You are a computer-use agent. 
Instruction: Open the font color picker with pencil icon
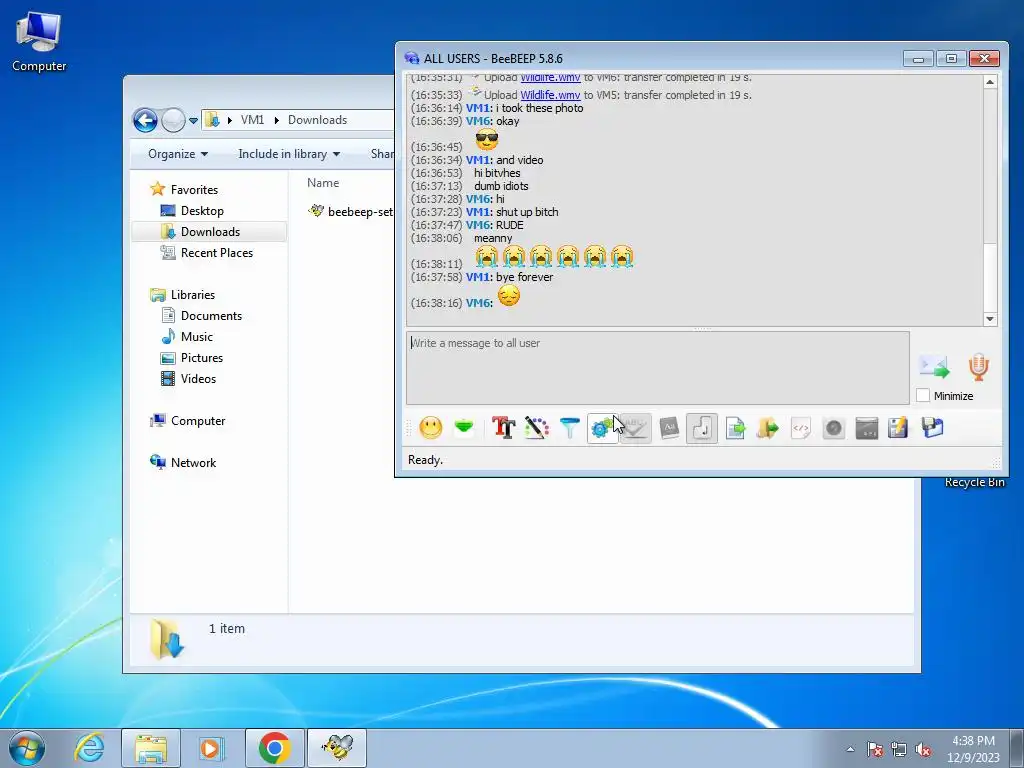(536, 428)
